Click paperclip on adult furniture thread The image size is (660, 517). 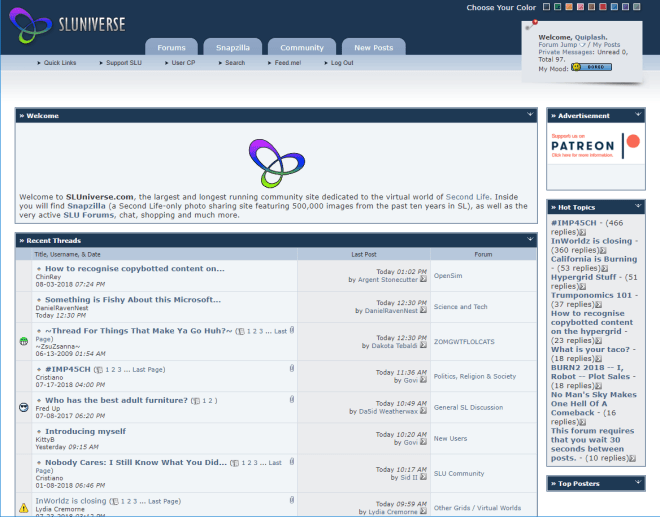[292, 399]
